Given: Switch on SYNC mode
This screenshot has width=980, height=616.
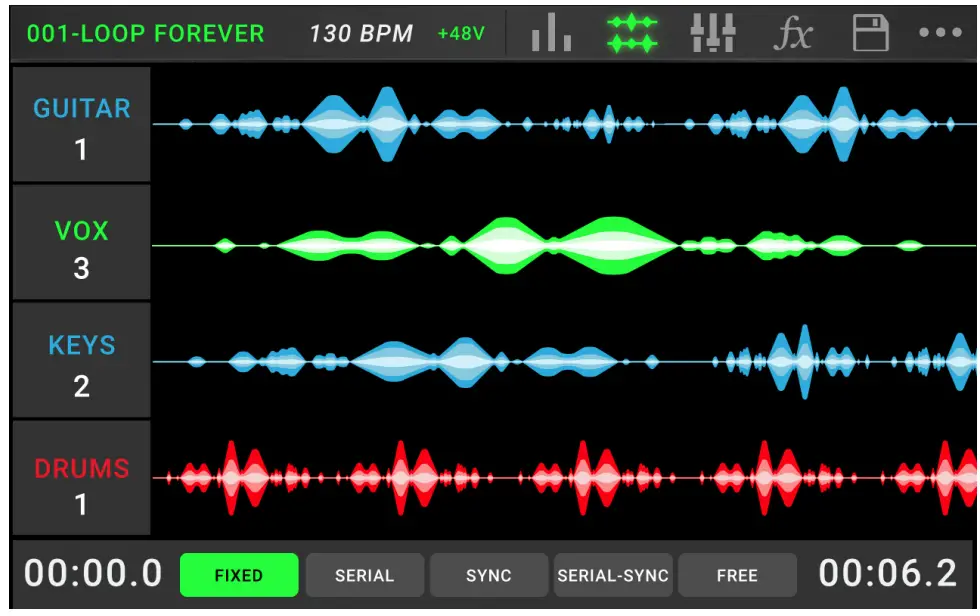Looking at the screenshot, I should 488,574.
